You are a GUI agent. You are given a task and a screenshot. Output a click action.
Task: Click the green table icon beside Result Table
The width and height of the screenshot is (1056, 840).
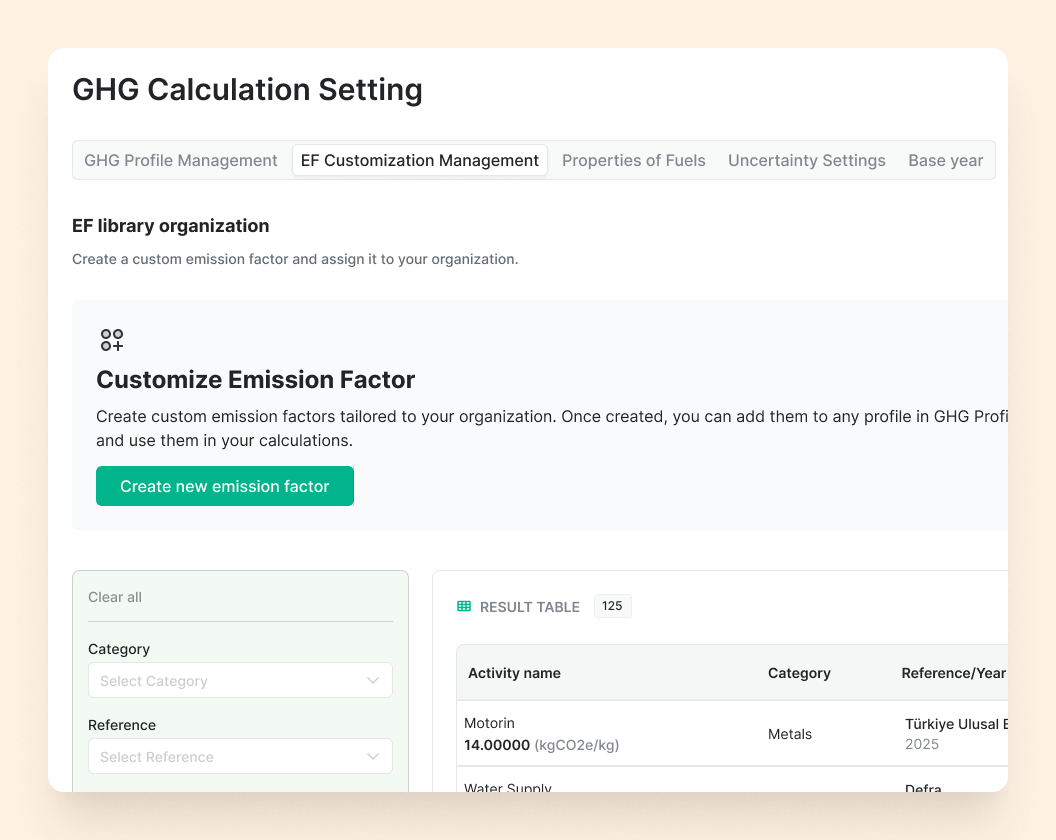464,607
